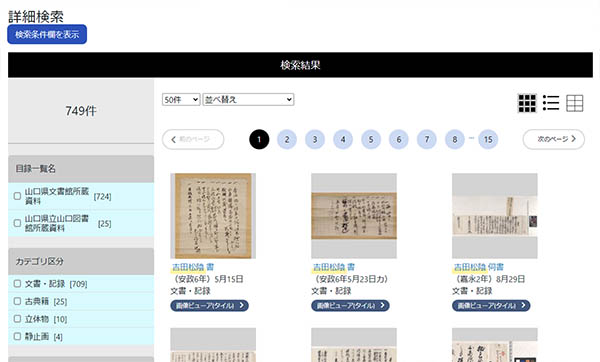Open image viewer for 5月15日 item

(x=209, y=305)
